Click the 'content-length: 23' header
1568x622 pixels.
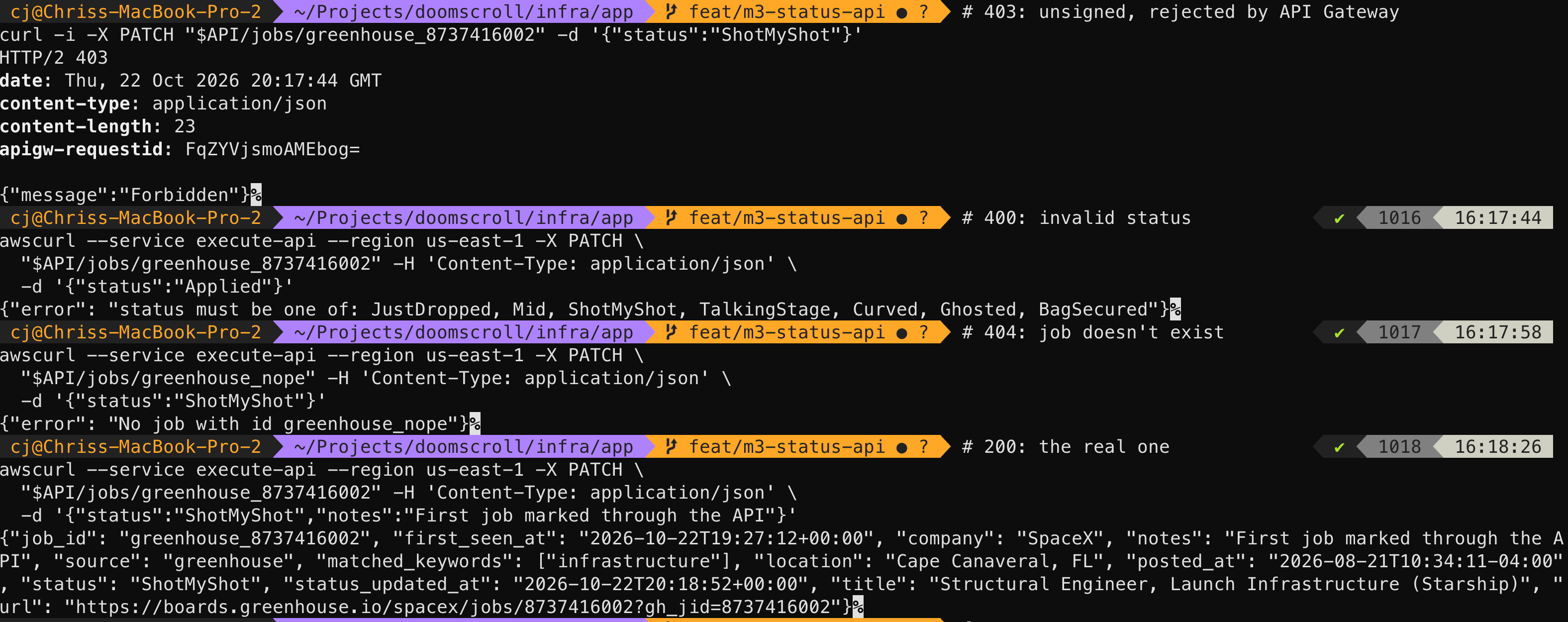pyautogui.click(x=98, y=126)
